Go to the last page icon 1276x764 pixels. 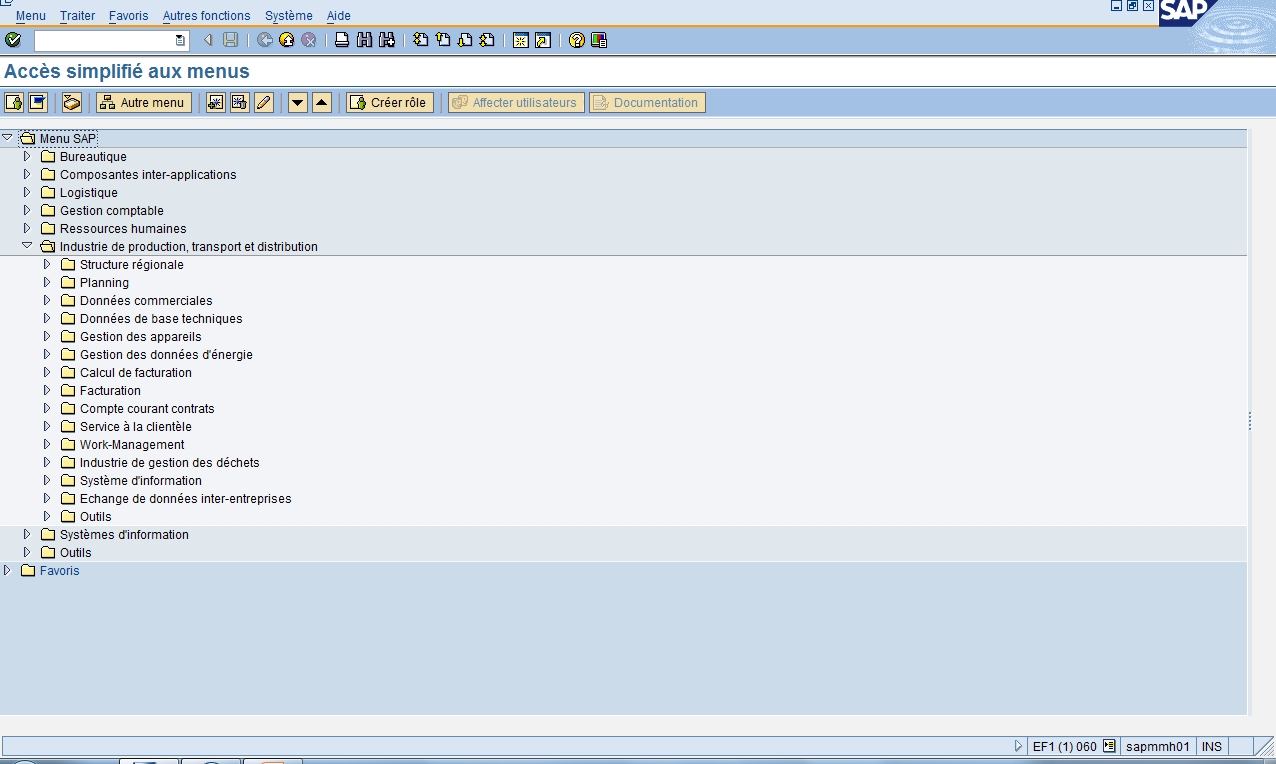coord(487,40)
